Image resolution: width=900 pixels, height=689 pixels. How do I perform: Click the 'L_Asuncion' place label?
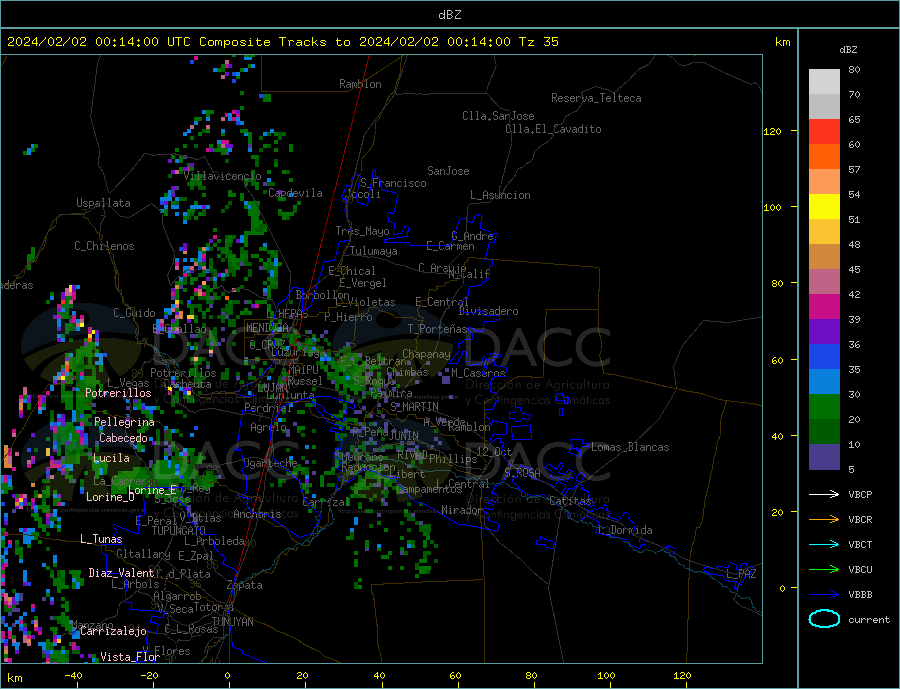(501, 195)
